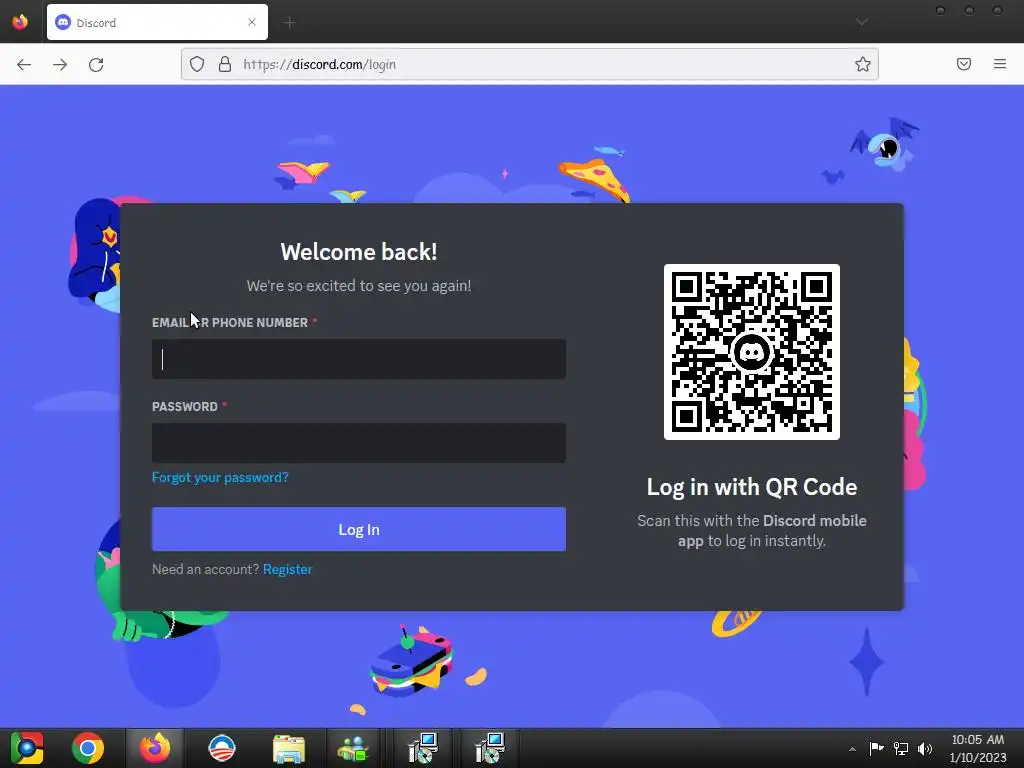This screenshot has width=1024, height=768.
Task: Open the file explorer folder on the taskbar
Action: point(289,748)
